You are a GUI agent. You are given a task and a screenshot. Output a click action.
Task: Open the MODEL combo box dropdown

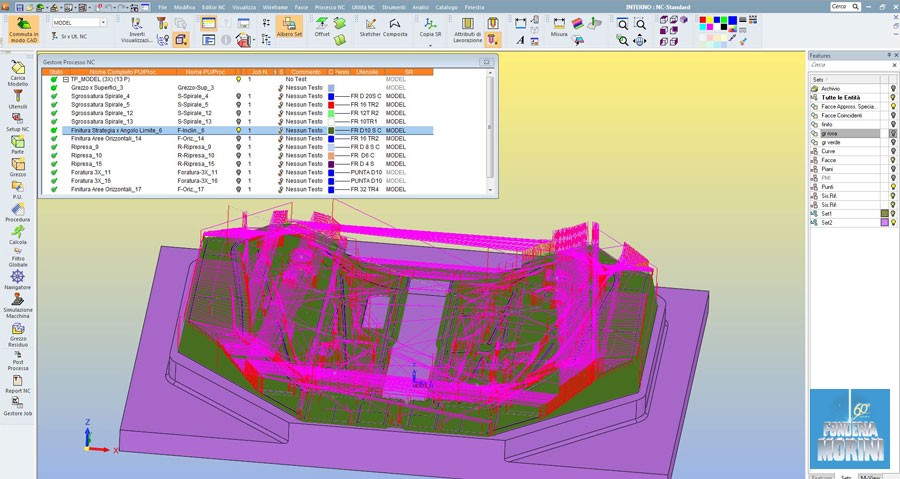coord(103,22)
